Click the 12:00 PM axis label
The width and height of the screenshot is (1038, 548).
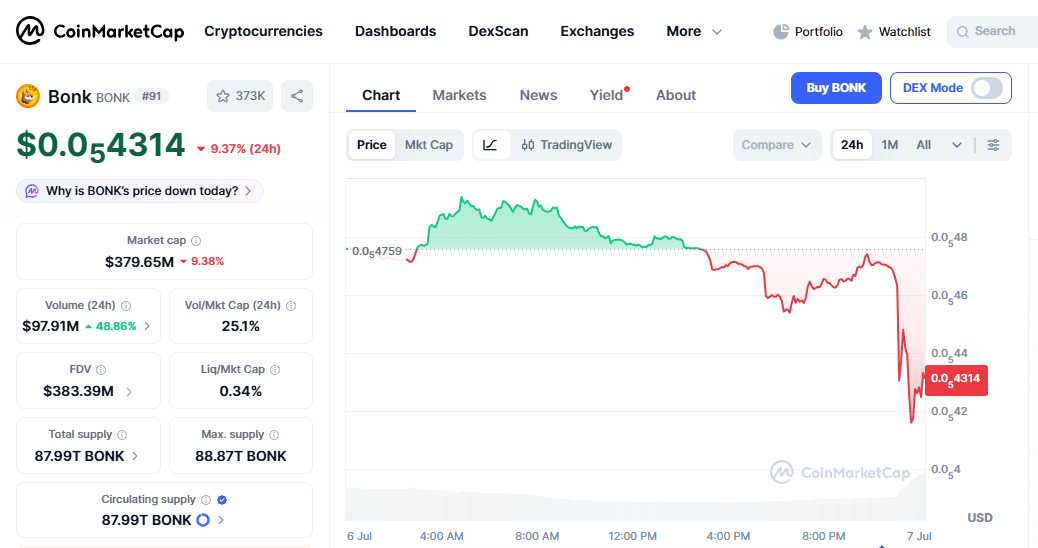click(632, 536)
